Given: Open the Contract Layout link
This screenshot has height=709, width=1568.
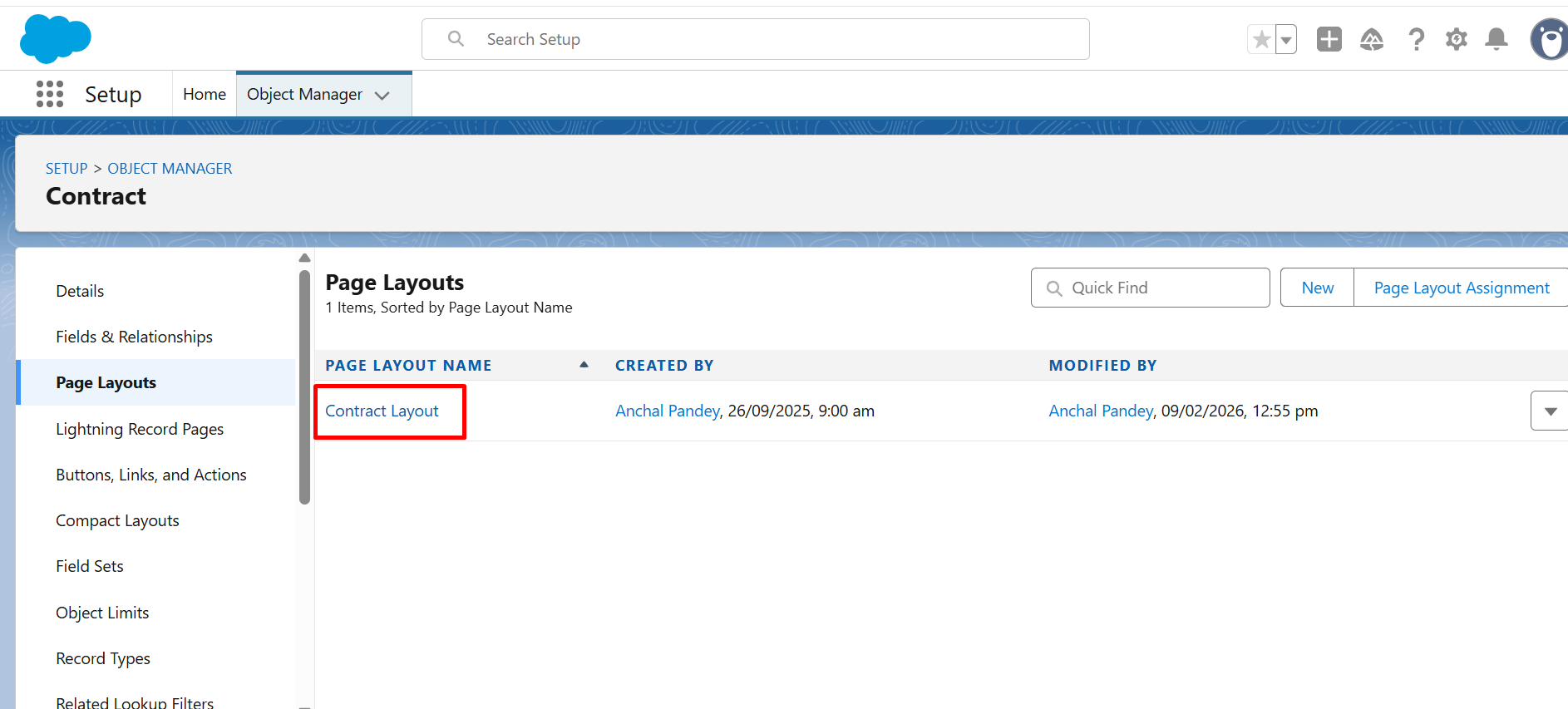Looking at the screenshot, I should pyautogui.click(x=382, y=411).
